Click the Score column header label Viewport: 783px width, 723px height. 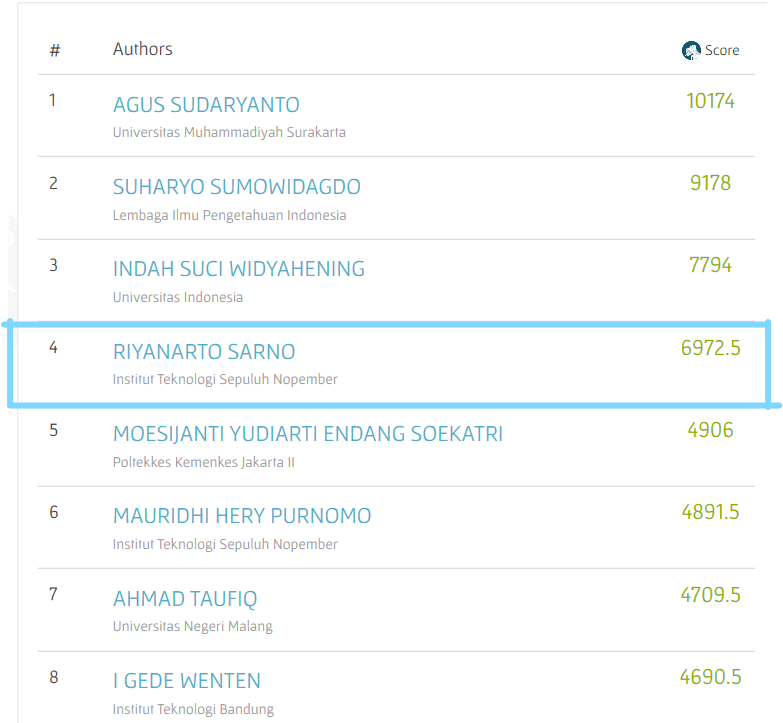coord(722,50)
